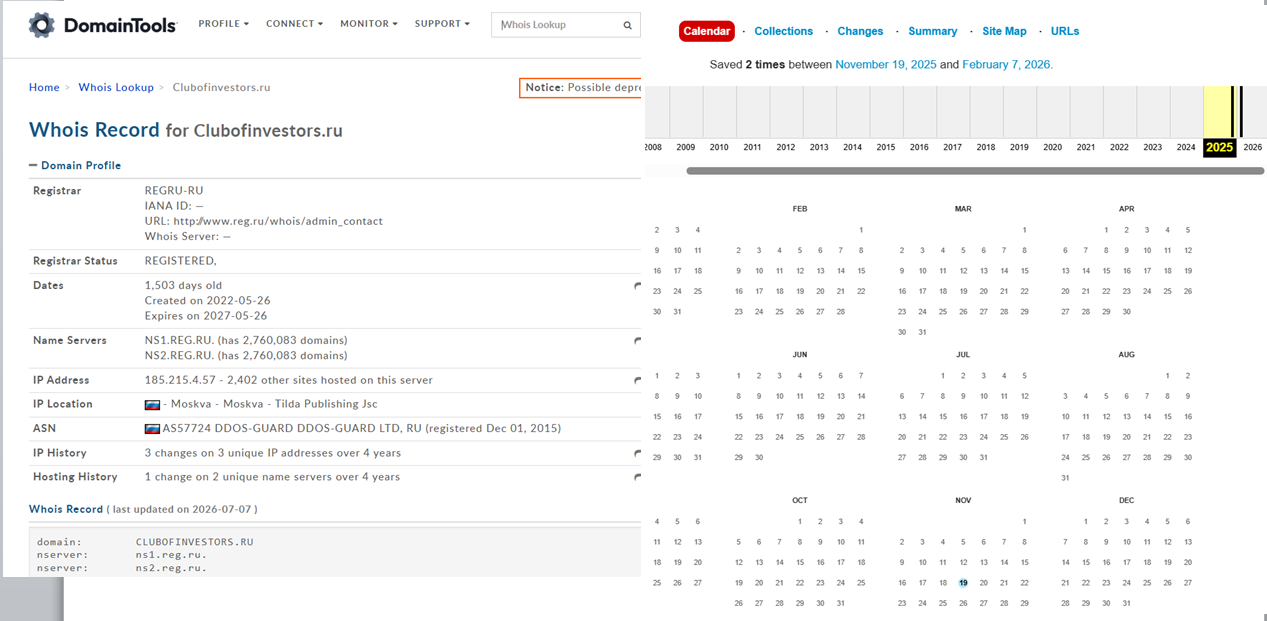Click the AS57724 DDOS-GUARD ASN text
This screenshot has width=1267, height=621.
coord(362,429)
